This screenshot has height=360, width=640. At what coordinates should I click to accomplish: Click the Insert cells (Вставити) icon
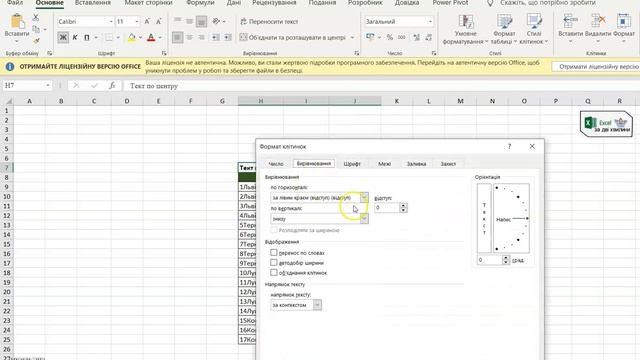[570, 21]
